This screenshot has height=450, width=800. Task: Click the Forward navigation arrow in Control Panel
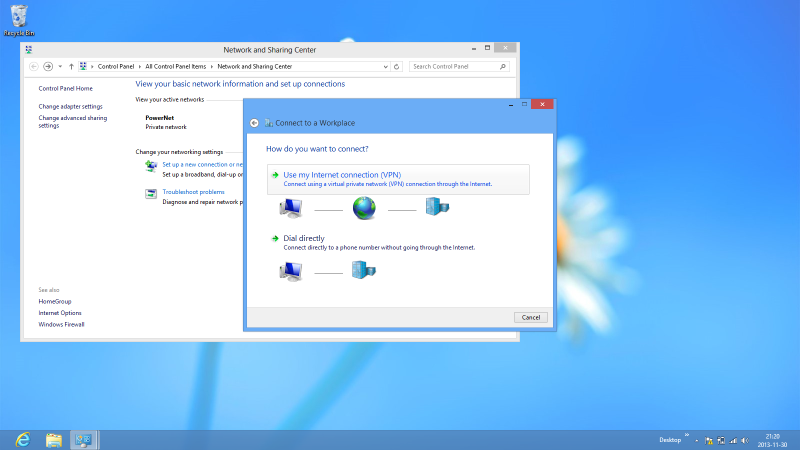48,66
